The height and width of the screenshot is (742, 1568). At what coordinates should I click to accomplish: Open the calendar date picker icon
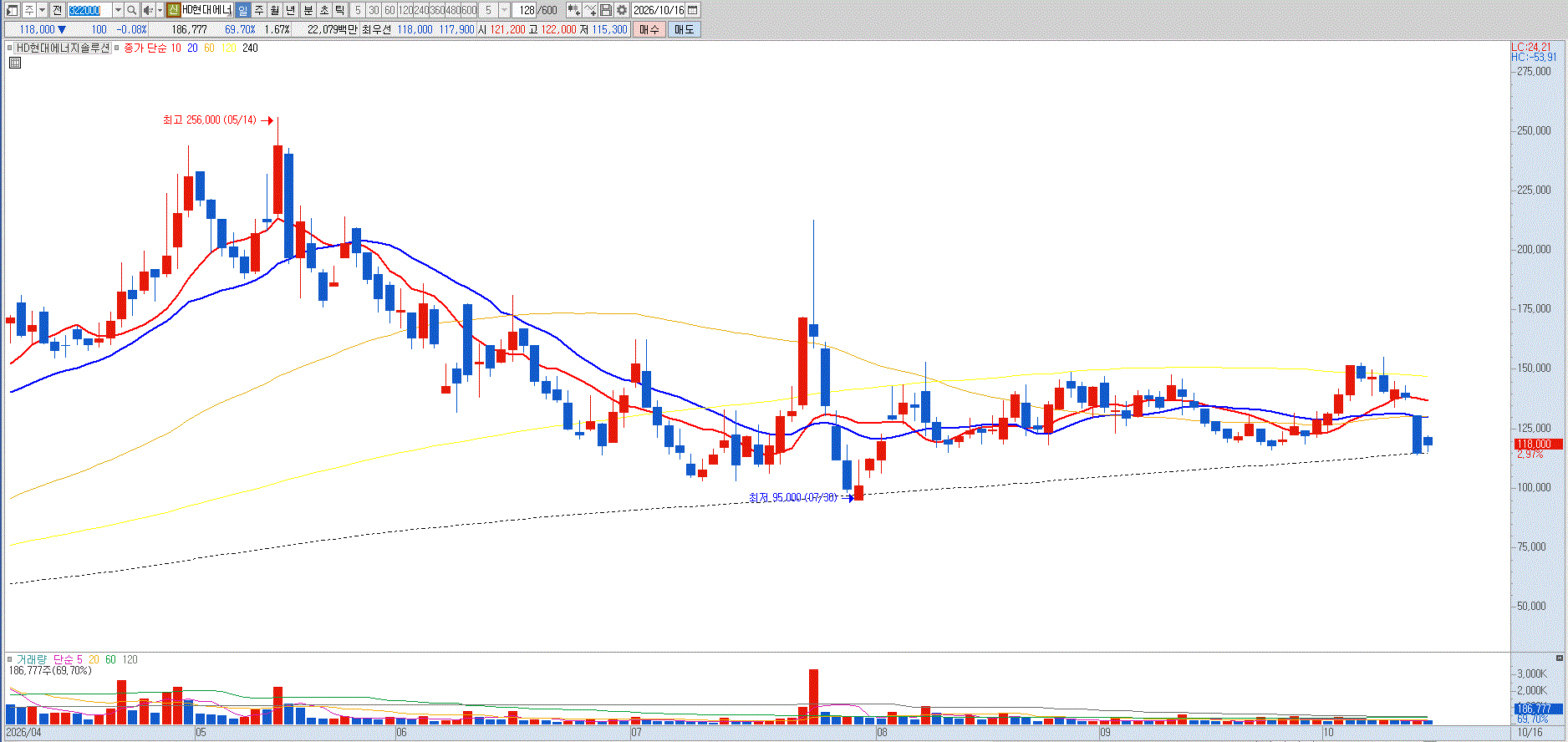click(x=693, y=10)
